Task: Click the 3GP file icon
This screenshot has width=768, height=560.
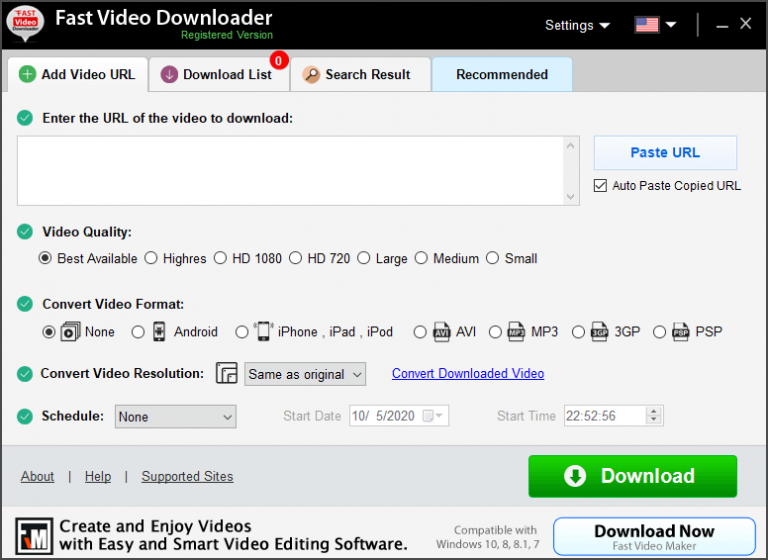Action: pyautogui.click(x=599, y=332)
